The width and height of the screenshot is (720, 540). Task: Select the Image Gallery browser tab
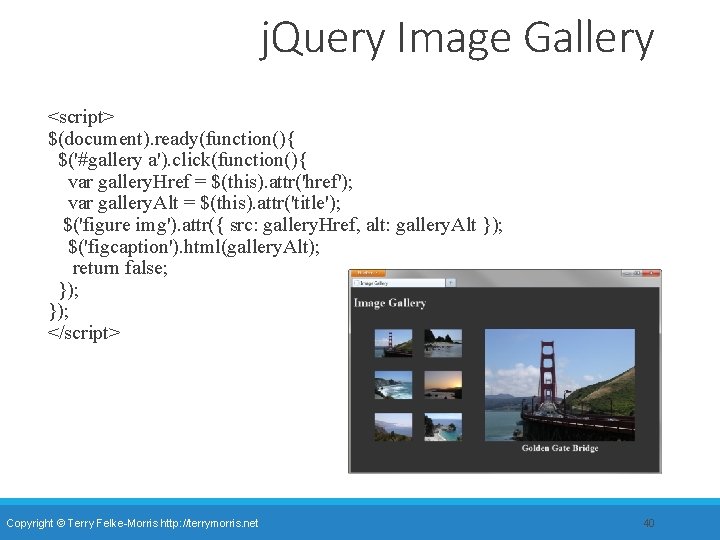coord(399,283)
